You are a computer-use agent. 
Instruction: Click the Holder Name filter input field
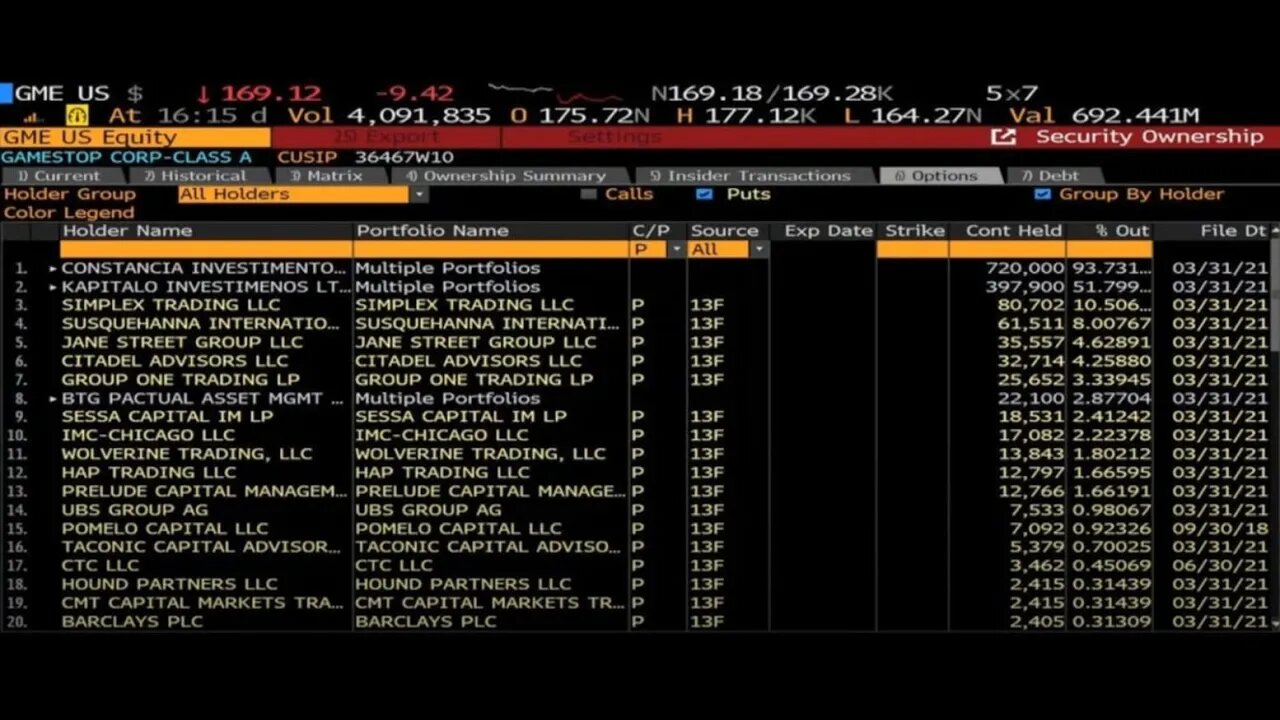pyautogui.click(x=206, y=249)
